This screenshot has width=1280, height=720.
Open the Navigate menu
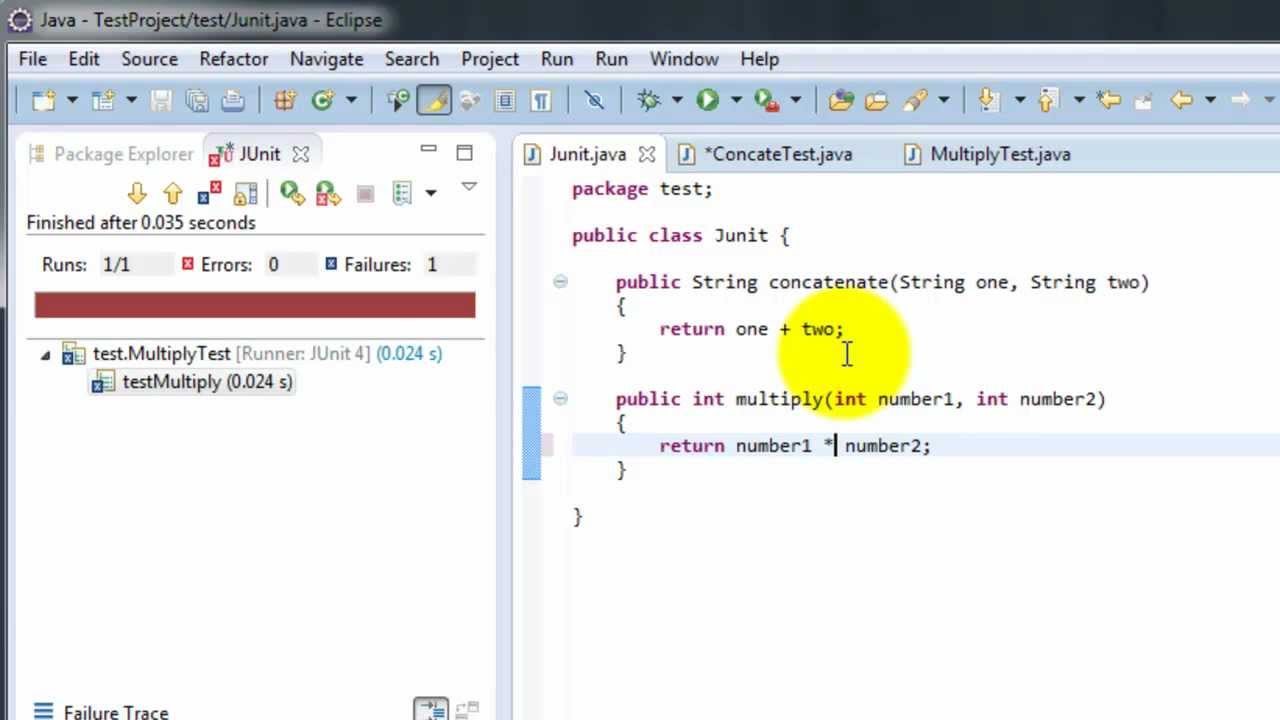[x=326, y=59]
